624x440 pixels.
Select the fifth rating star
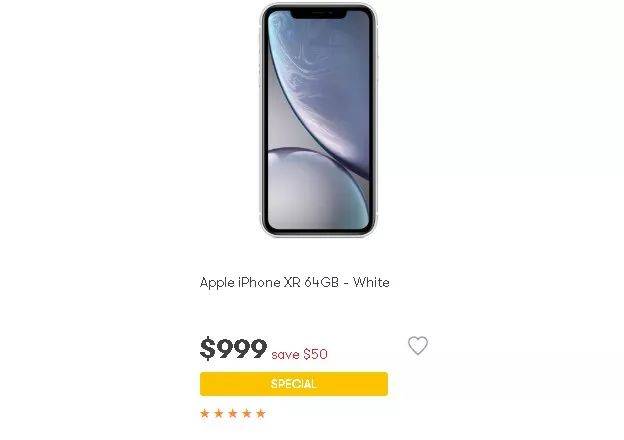[261, 414]
